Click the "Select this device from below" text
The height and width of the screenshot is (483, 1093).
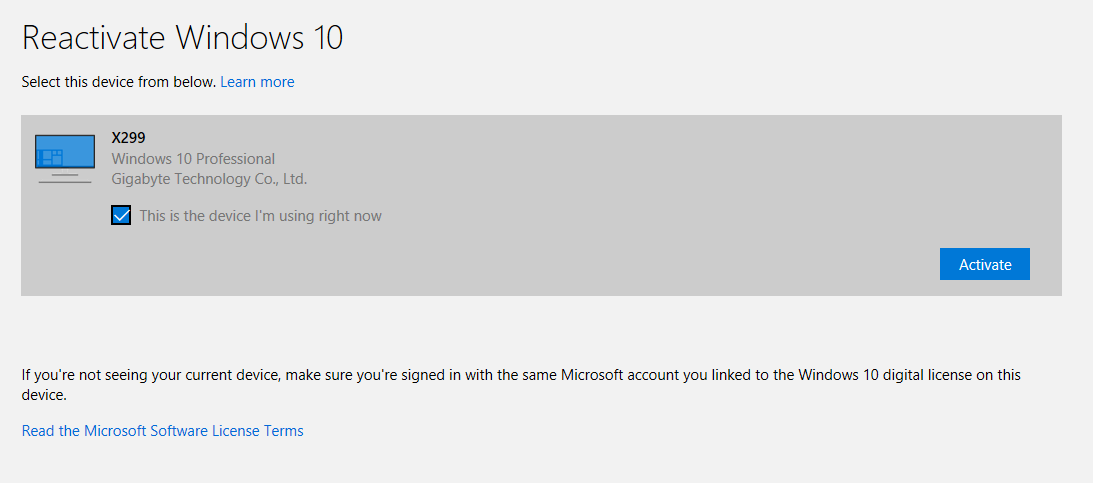tap(118, 82)
